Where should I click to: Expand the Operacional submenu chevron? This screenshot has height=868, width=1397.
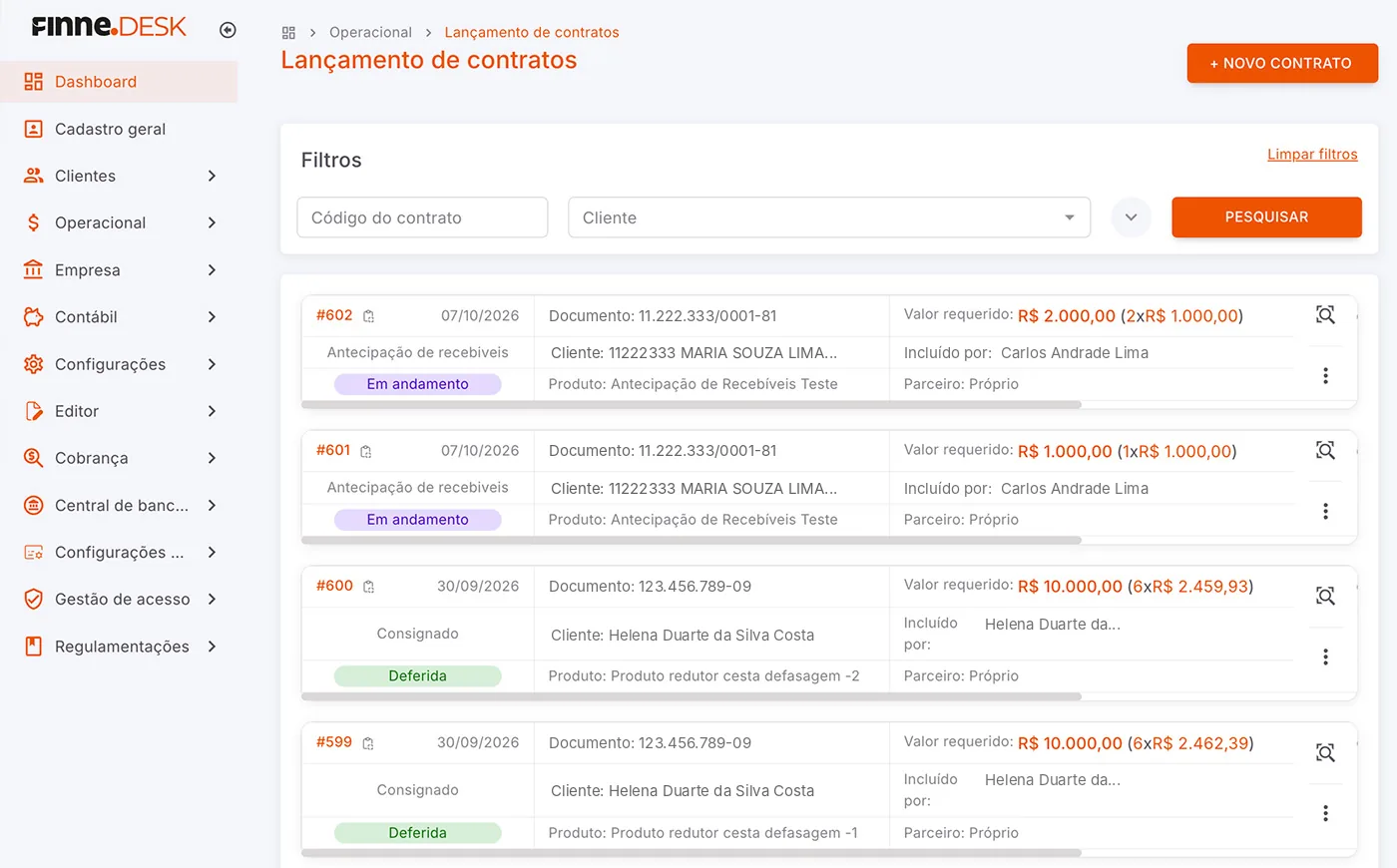tap(212, 222)
